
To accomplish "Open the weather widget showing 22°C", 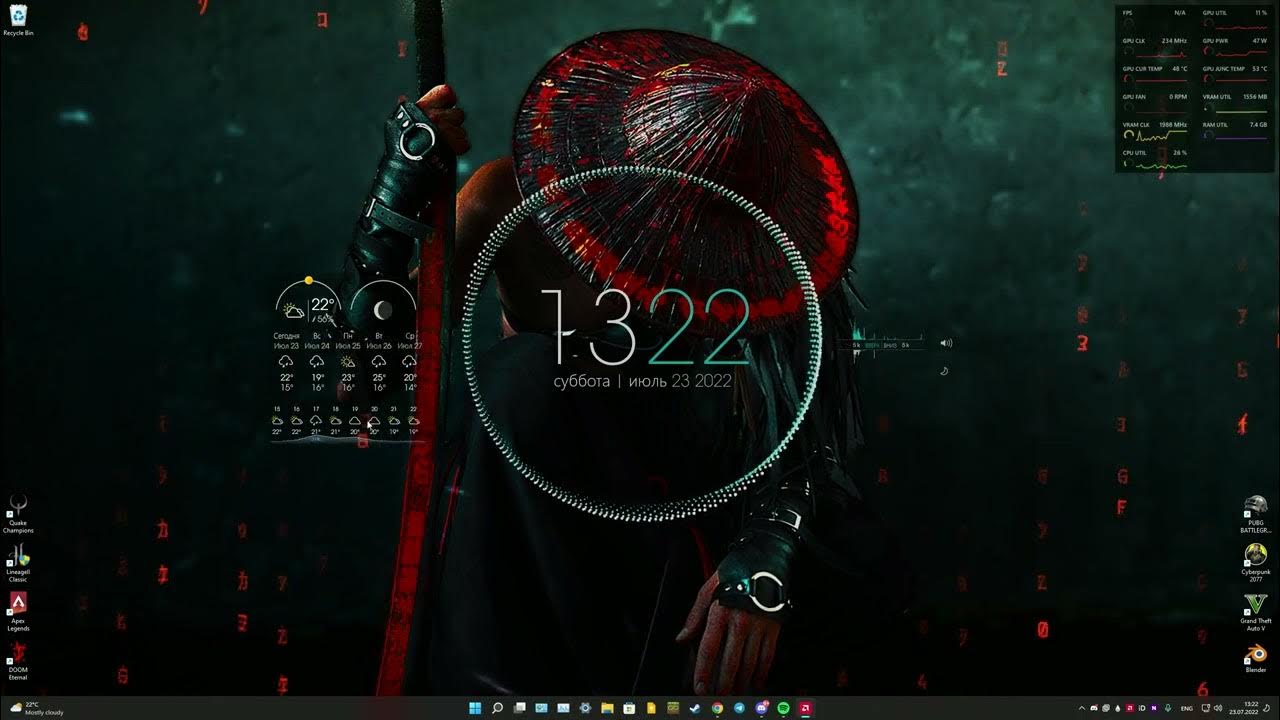I will 38,708.
